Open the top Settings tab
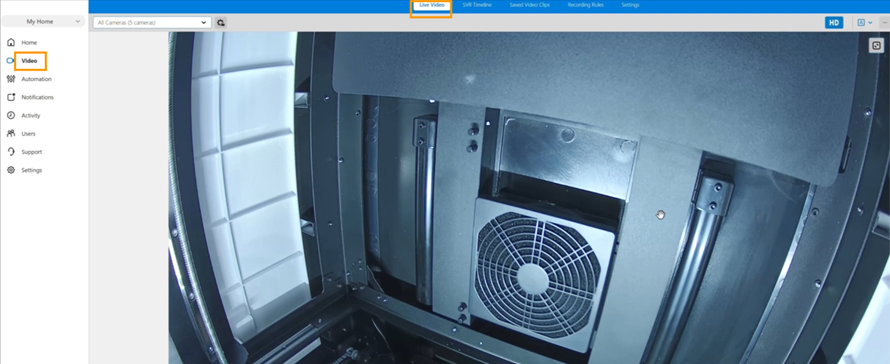890x364 pixels. 630,5
